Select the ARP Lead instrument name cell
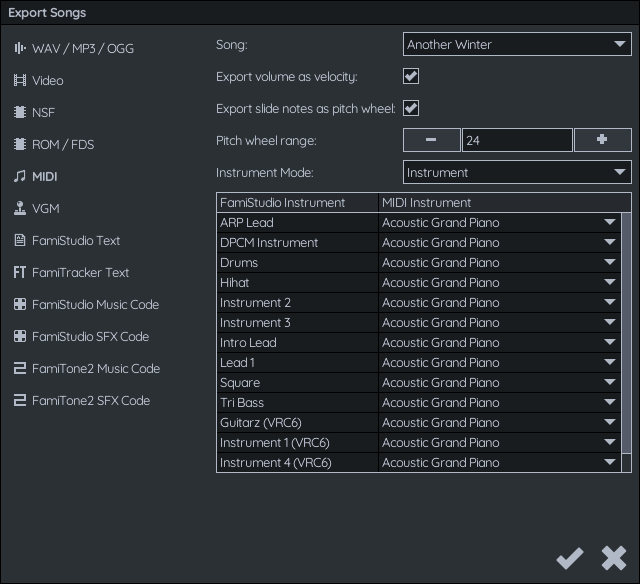This screenshot has width=640, height=584. pyautogui.click(x=297, y=222)
